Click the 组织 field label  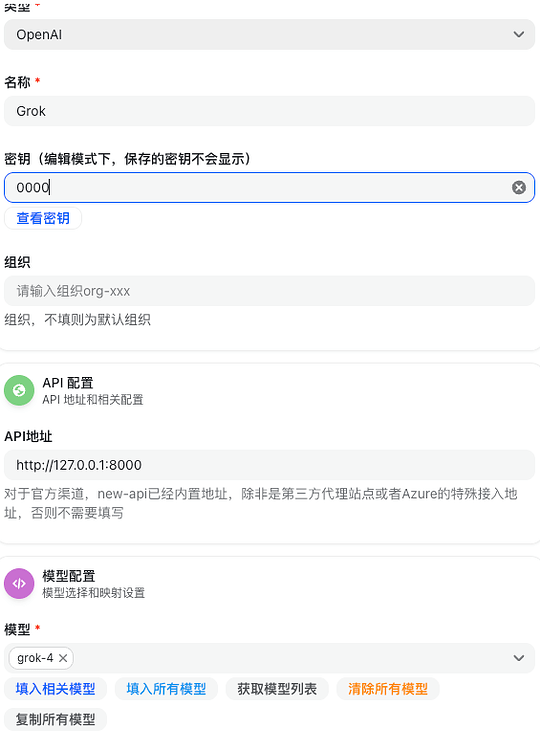tap(18, 262)
